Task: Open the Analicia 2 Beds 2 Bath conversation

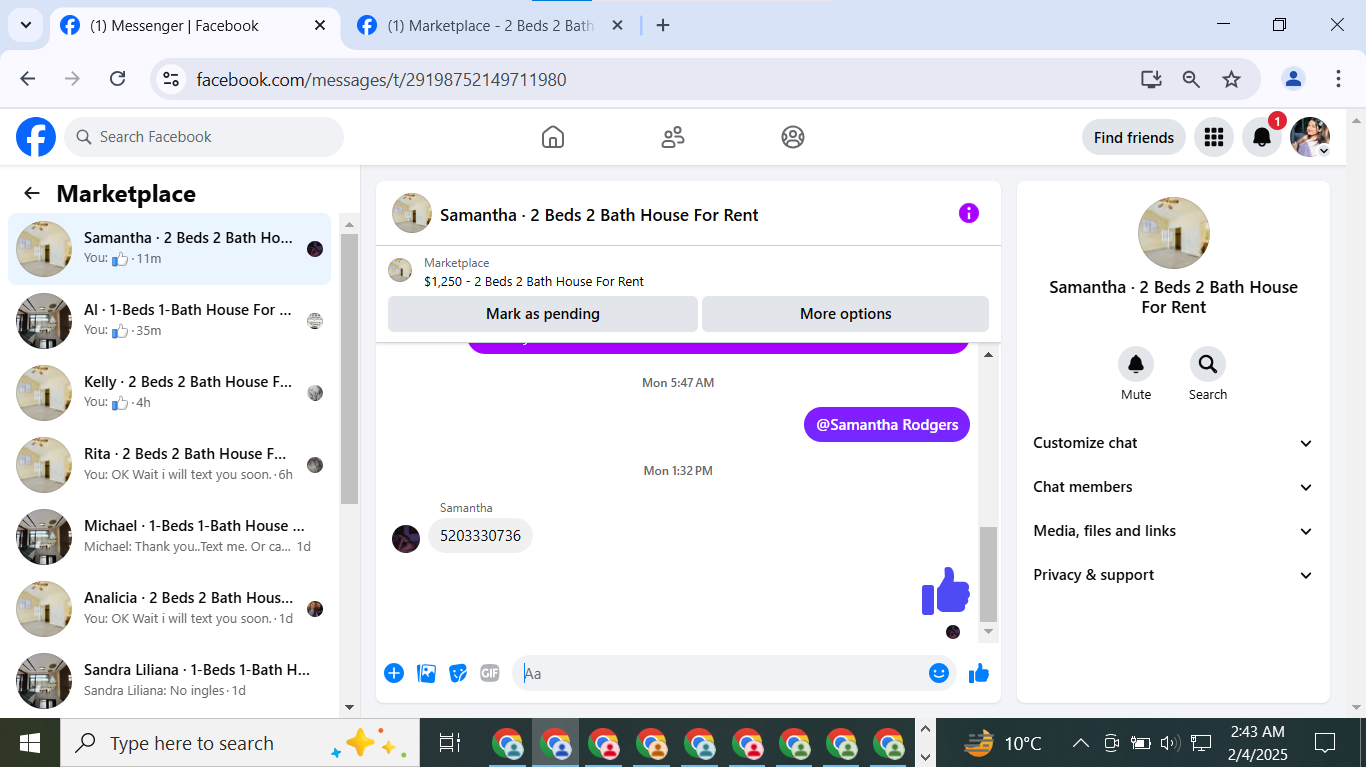Action: (170, 609)
